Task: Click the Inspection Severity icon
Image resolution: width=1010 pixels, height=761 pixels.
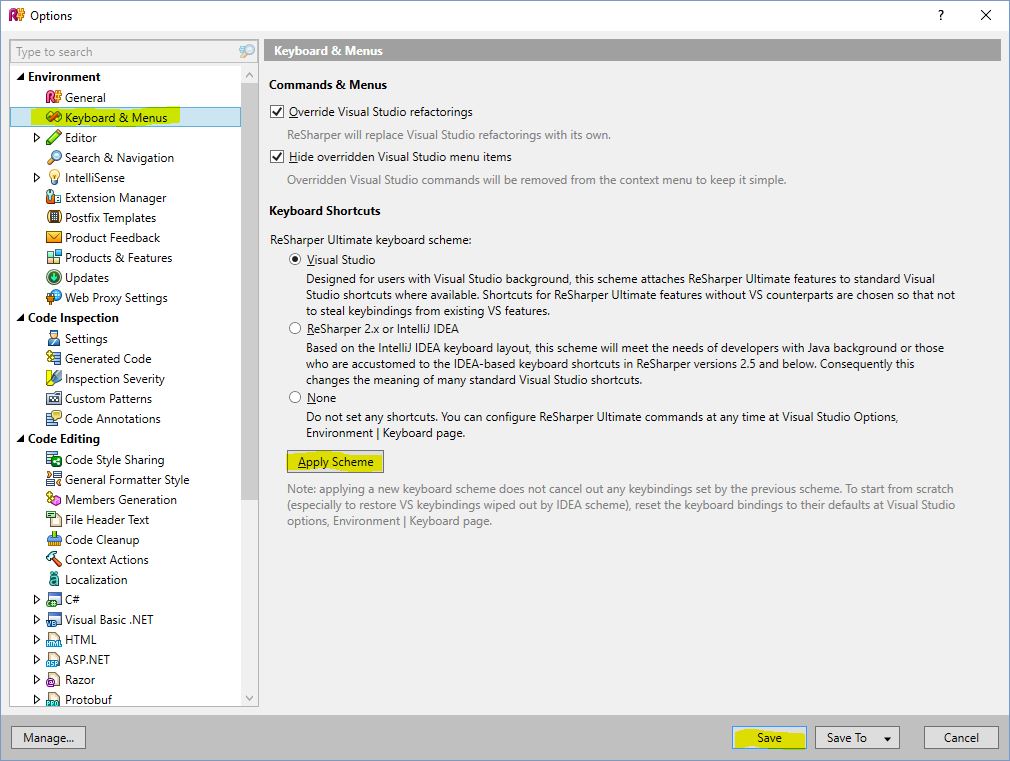Action: [x=53, y=378]
